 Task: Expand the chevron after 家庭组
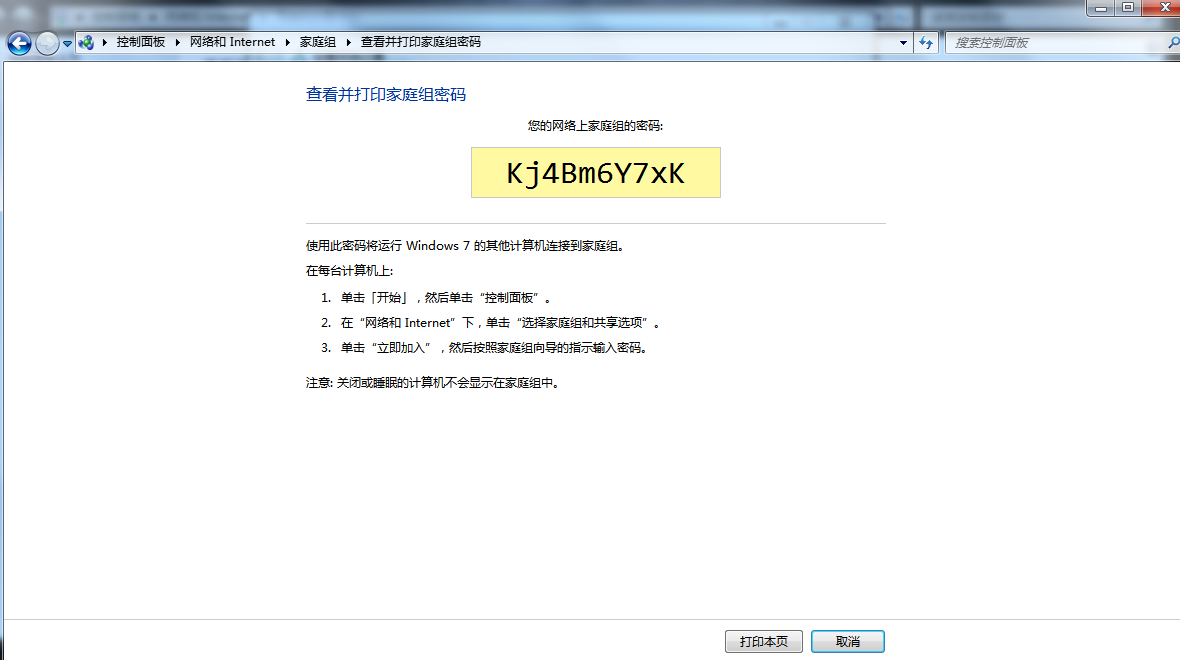pos(348,43)
